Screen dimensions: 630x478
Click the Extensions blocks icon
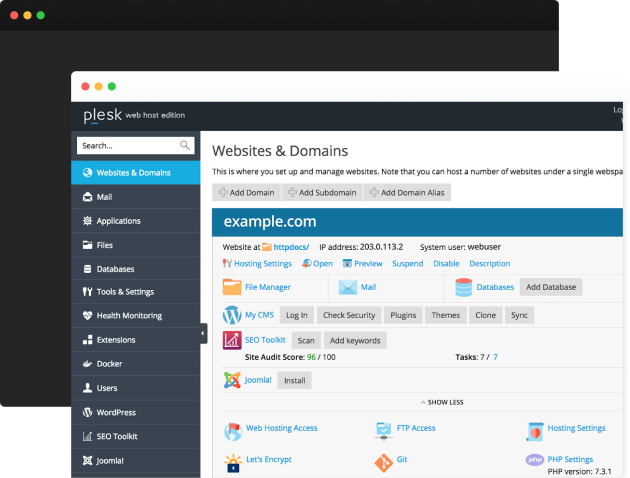(x=87, y=340)
